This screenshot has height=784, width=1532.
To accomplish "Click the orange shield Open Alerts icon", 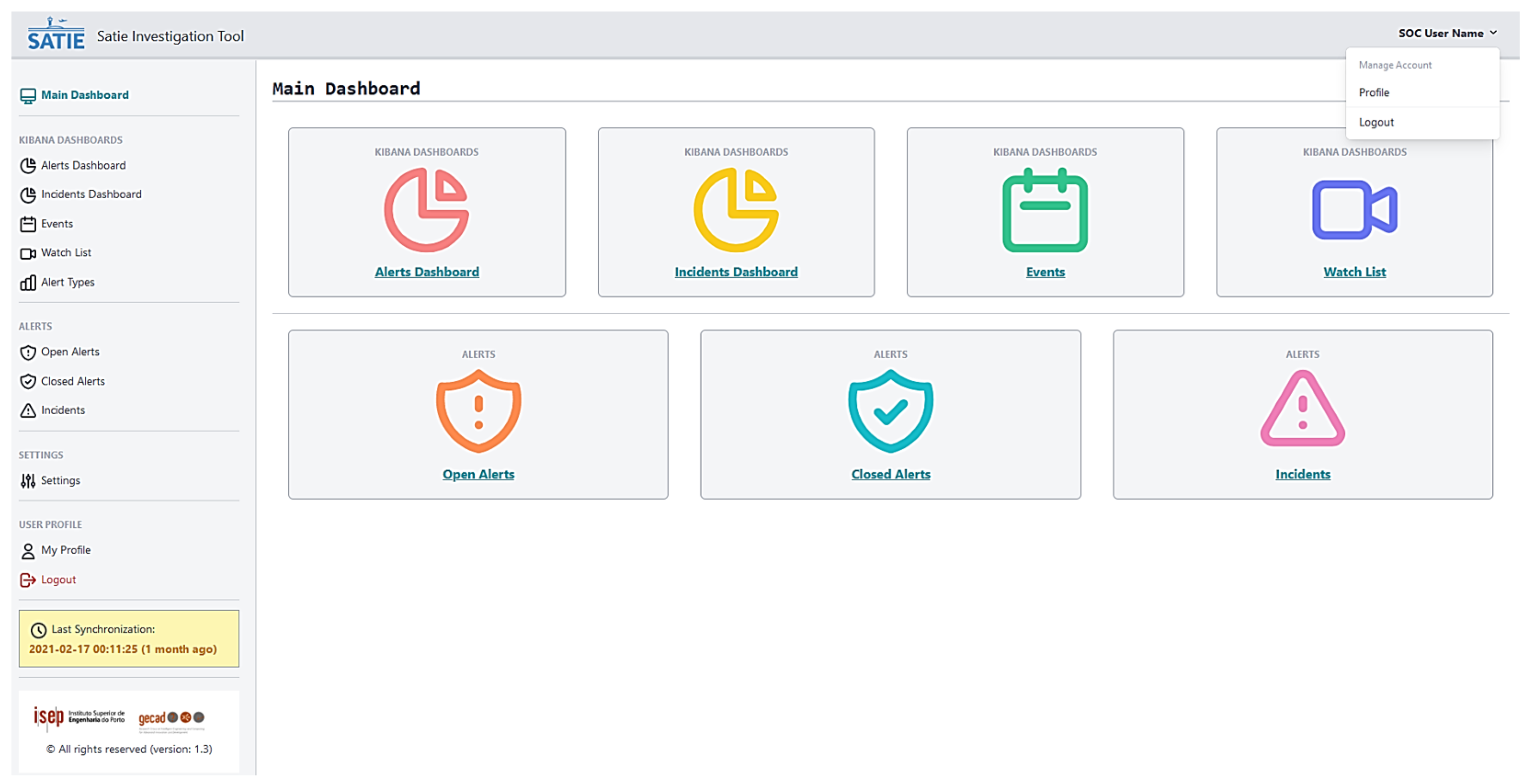I will click(x=478, y=411).
